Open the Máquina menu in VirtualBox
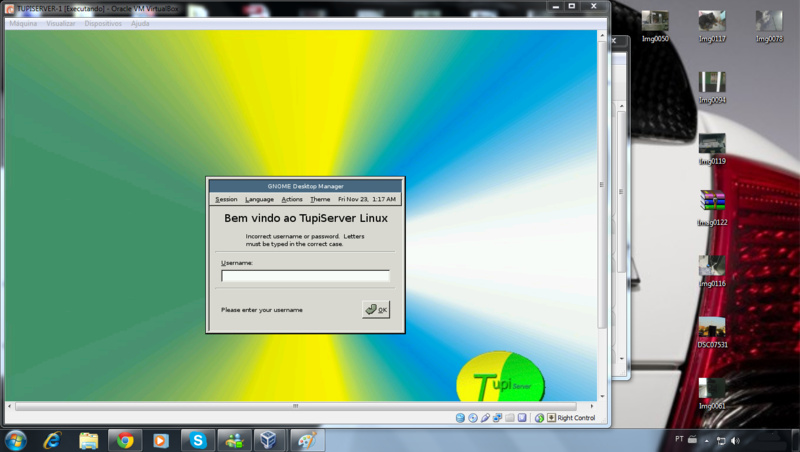This screenshot has height=452, width=800. tap(23, 23)
